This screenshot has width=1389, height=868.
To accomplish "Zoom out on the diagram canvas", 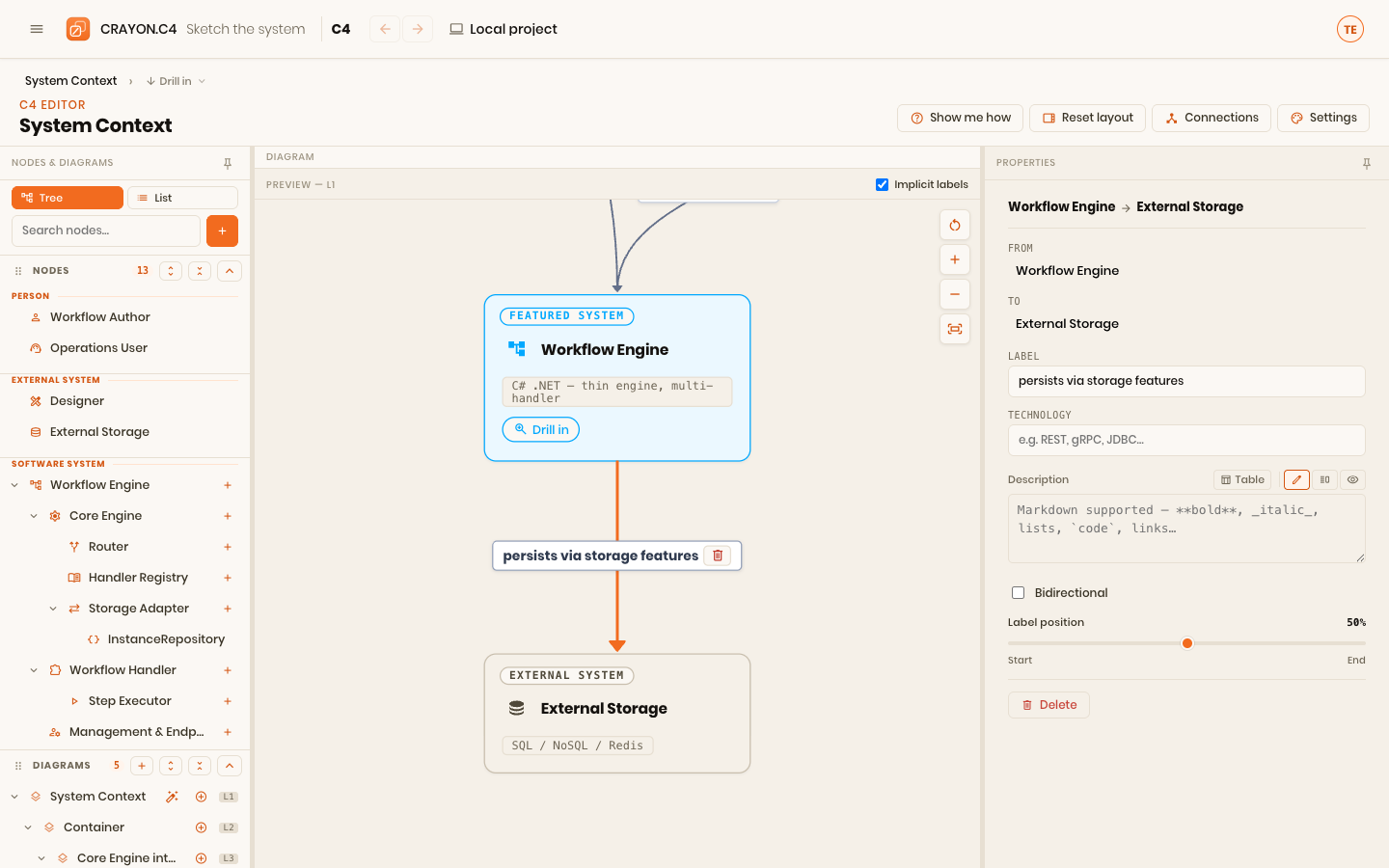I will pos(955,294).
